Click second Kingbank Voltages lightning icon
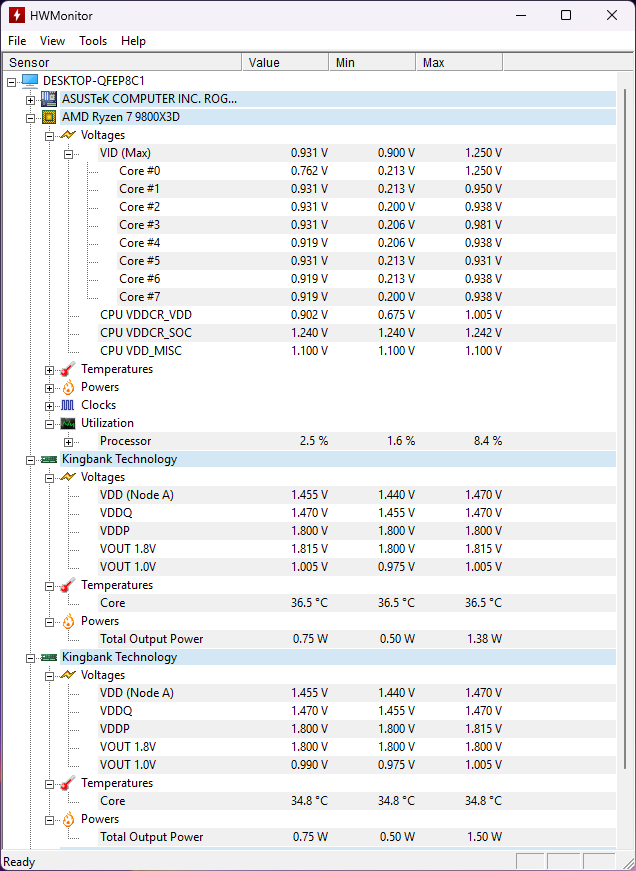Viewport: 636px width, 871px height. tap(68, 675)
